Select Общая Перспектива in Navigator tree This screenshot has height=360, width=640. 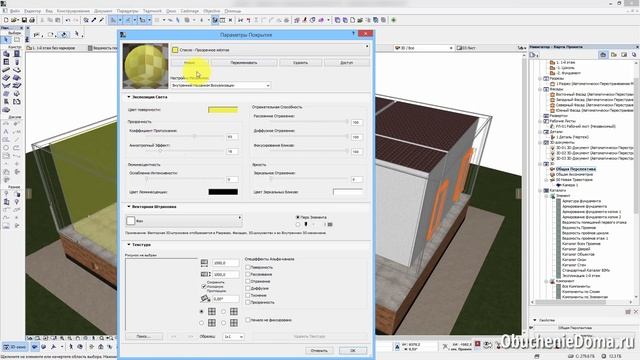click(x=576, y=169)
